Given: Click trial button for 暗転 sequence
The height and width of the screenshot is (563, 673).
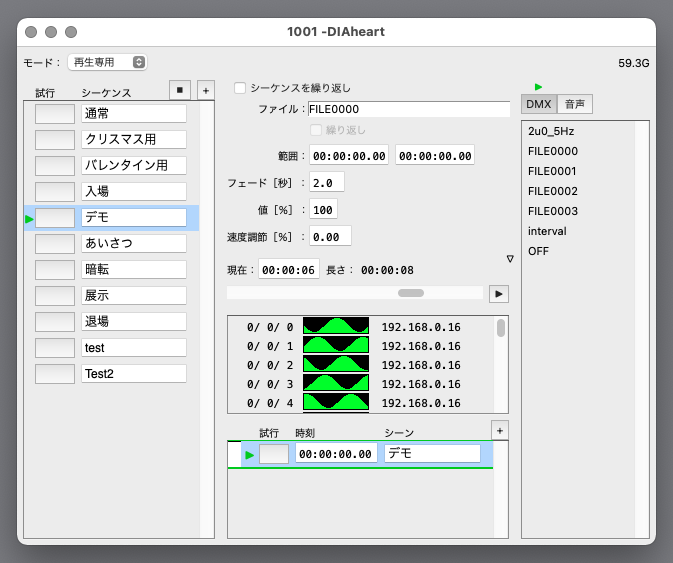Looking at the screenshot, I should click(55, 269).
